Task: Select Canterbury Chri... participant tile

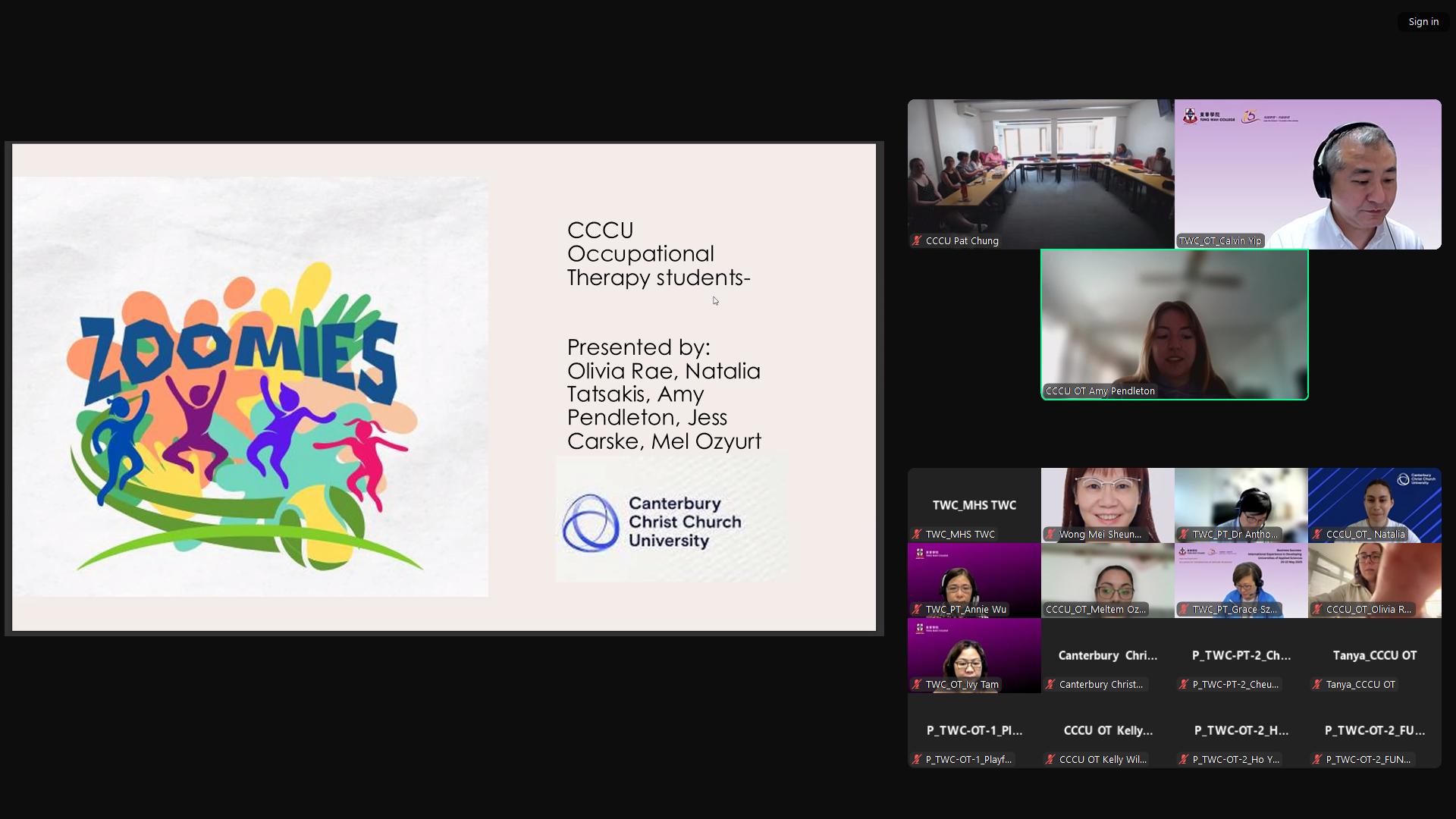Action: point(1107,655)
